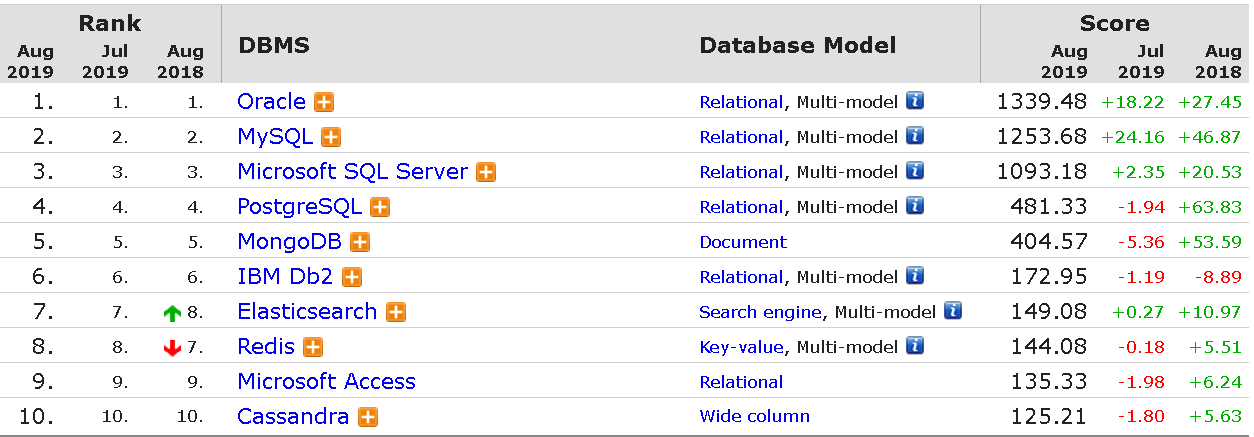This screenshot has height=437, width=1254.
Task: Follow the Search engine model link
Action: (x=760, y=312)
